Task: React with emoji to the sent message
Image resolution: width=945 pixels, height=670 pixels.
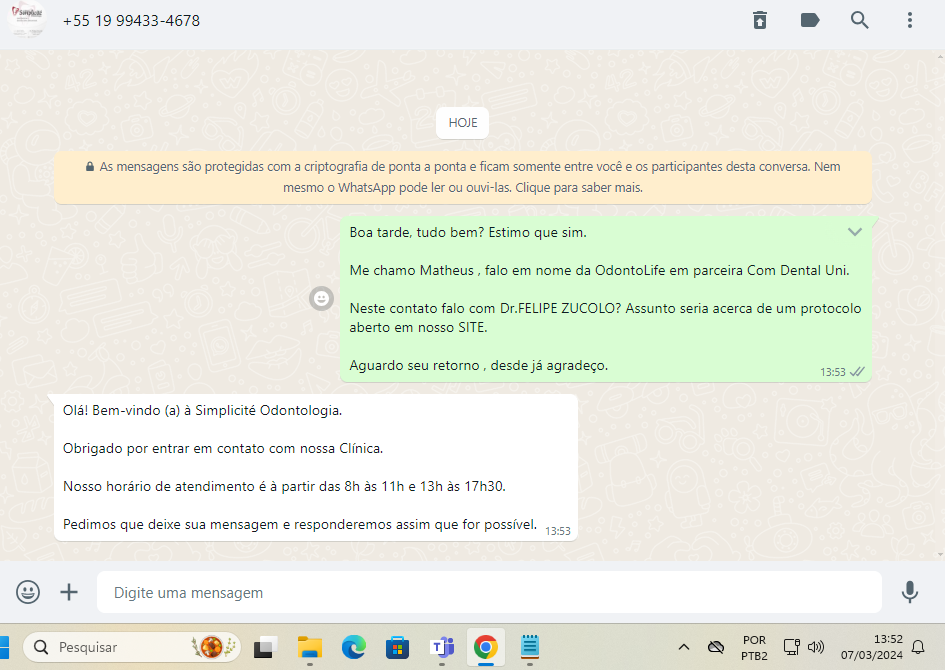Action: (x=321, y=298)
